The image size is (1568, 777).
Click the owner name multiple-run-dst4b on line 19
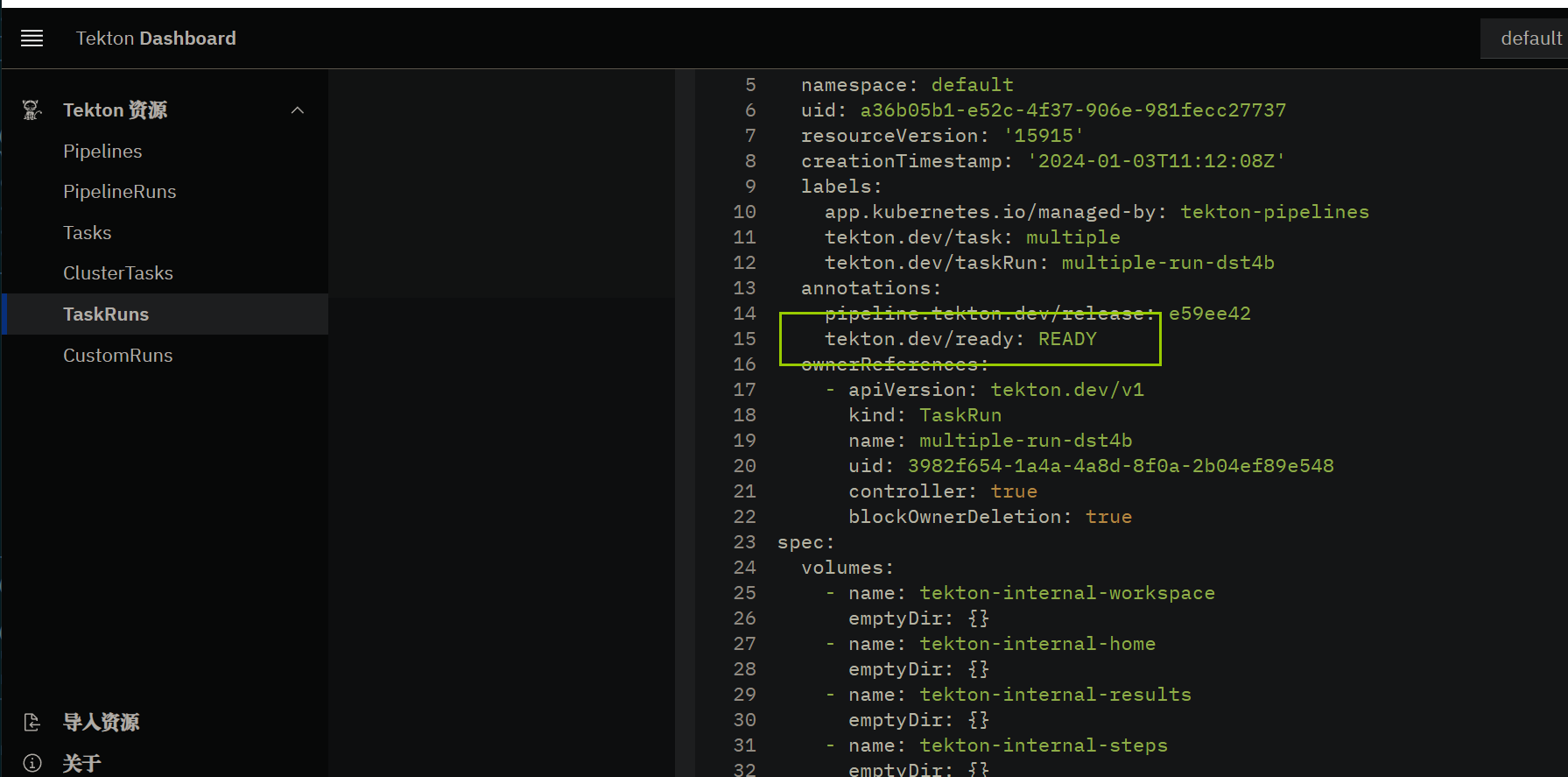[x=1026, y=441]
